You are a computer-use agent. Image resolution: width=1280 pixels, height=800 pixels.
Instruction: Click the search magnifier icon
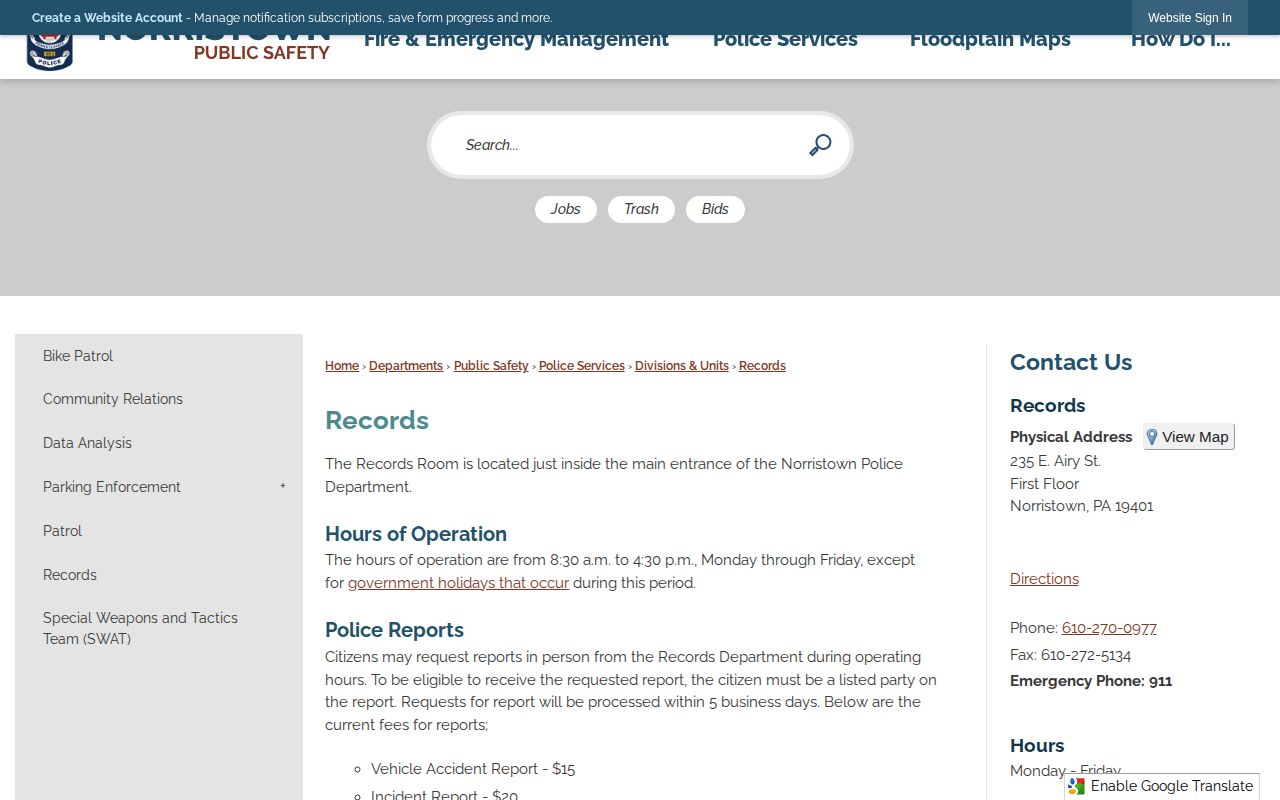tap(820, 145)
